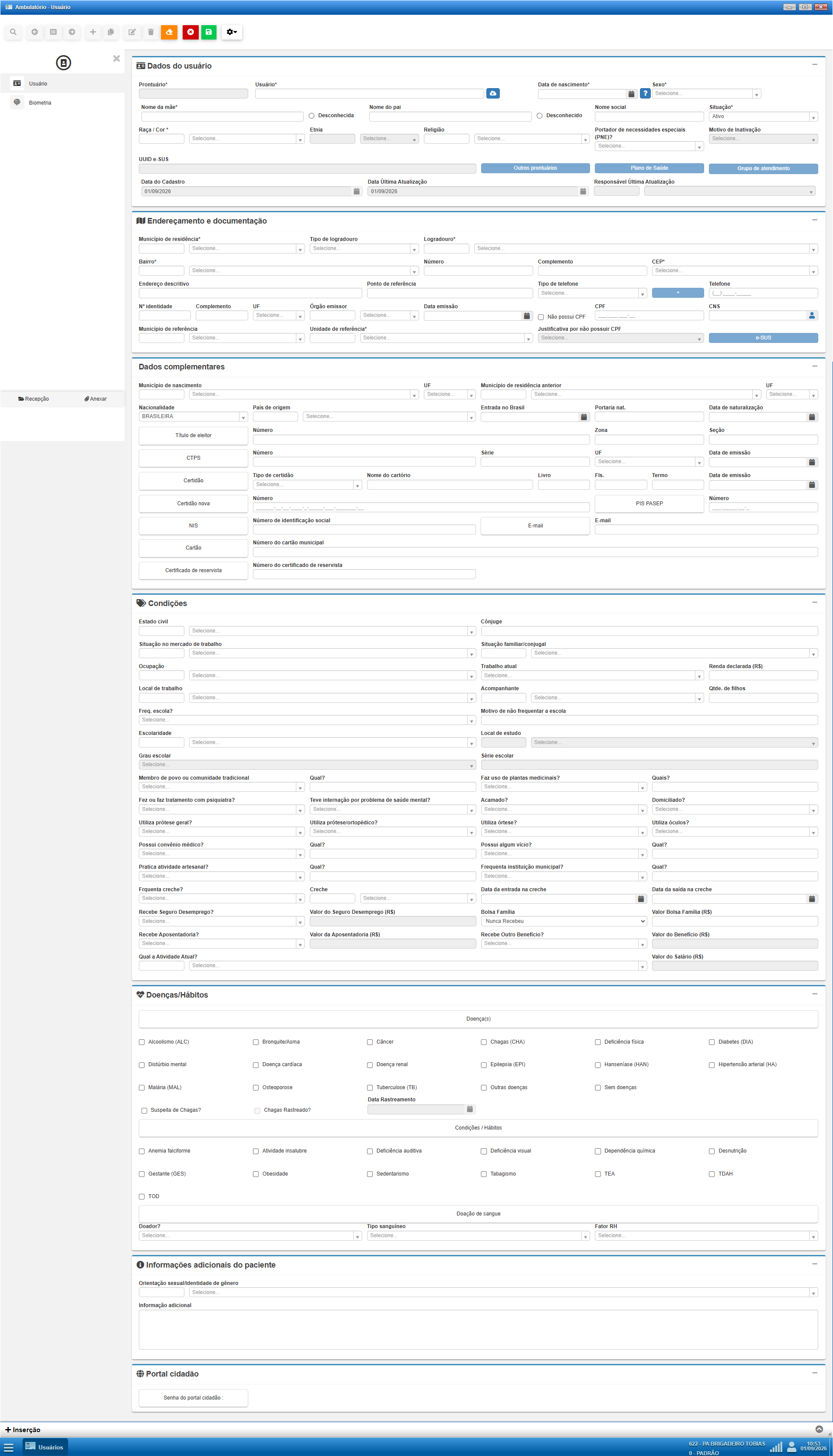Open the Anexar tab in side panel
This screenshot has width=833, height=1456.
point(95,399)
